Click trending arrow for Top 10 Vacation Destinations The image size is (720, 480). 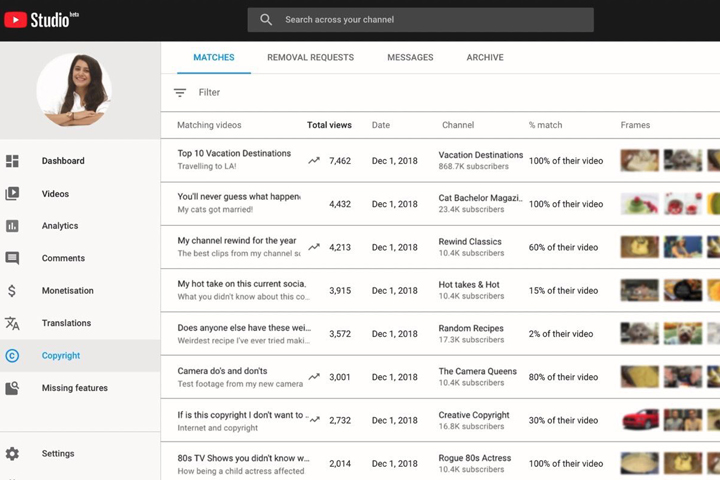point(314,160)
